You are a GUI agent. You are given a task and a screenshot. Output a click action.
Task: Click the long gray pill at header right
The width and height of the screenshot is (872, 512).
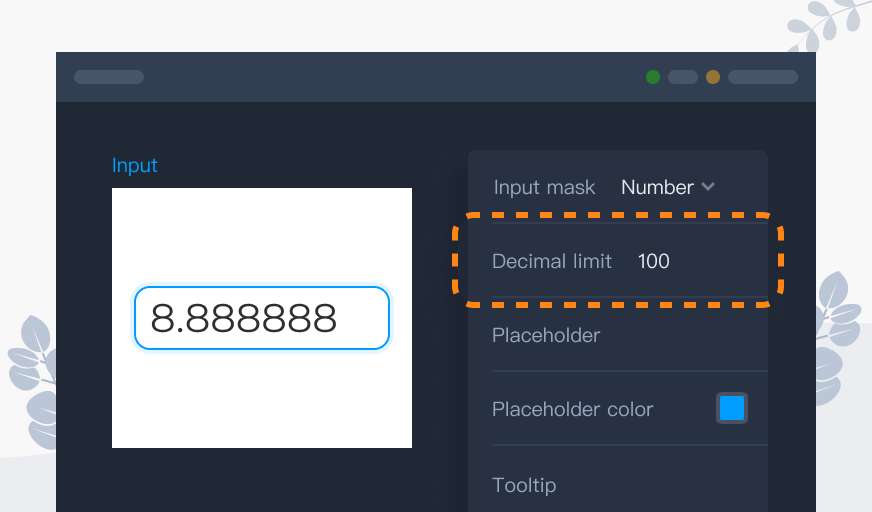point(762,77)
